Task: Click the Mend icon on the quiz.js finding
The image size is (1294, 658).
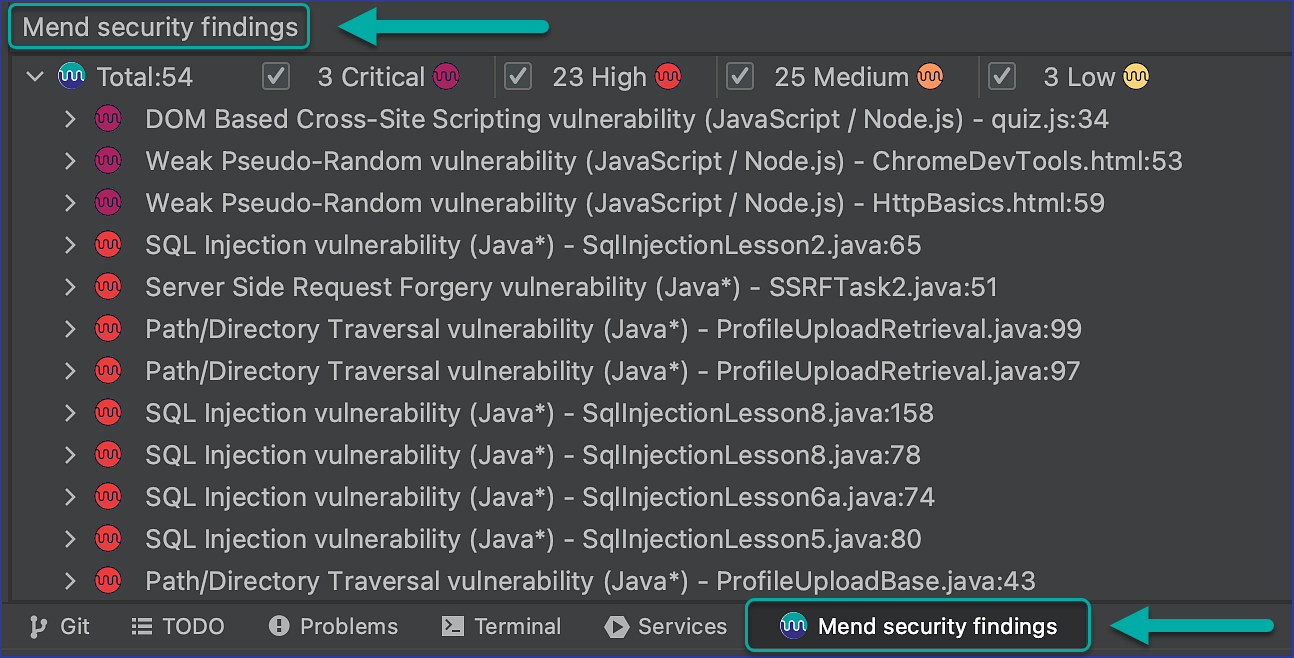Action: coord(108,118)
